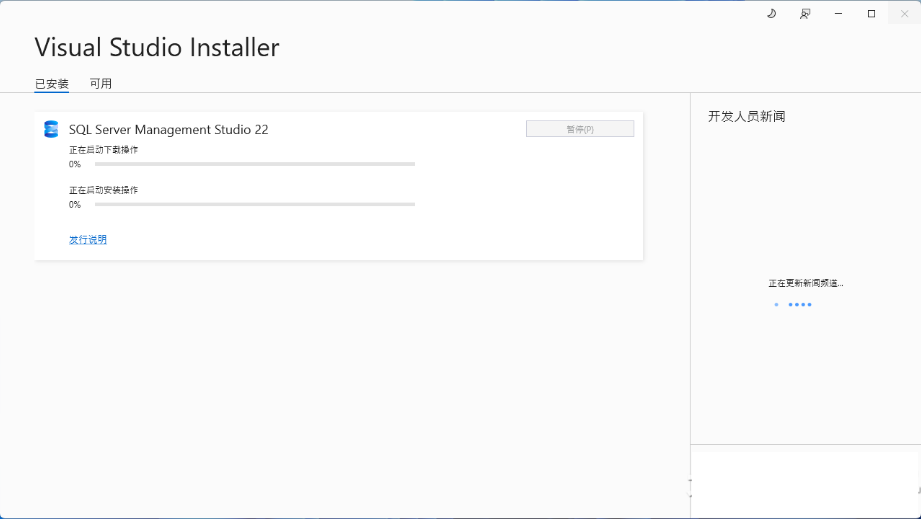Click the 0% install percentage label
921x520 pixels.
[75, 205]
